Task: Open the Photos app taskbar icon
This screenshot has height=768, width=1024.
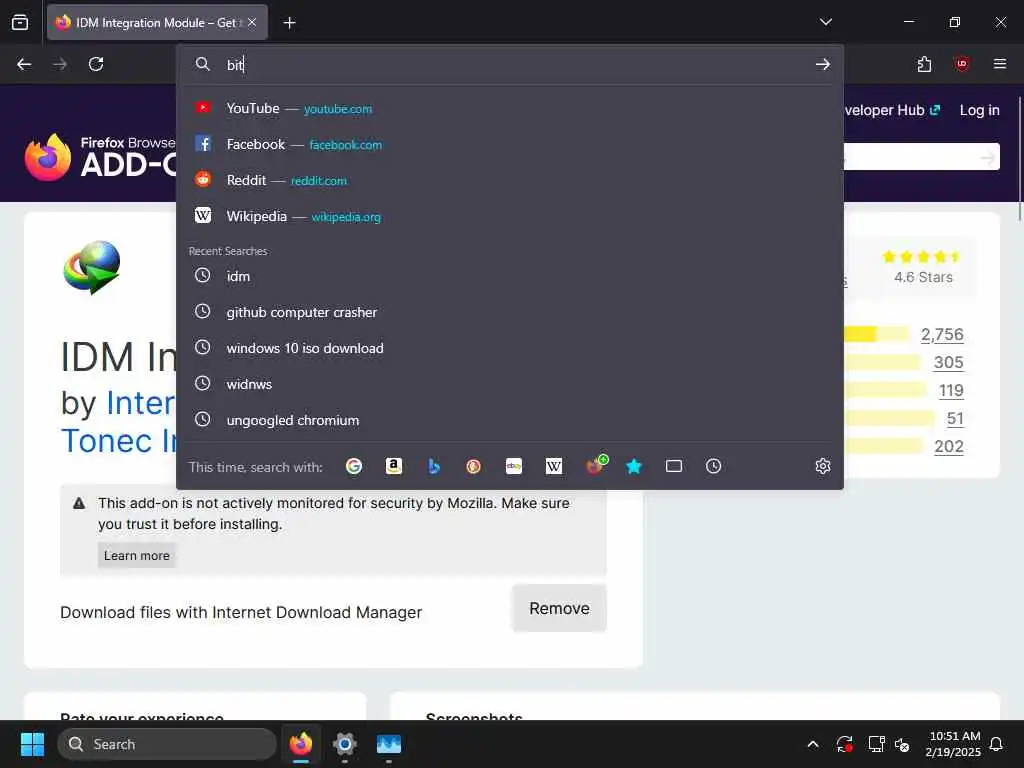Action: click(389, 744)
